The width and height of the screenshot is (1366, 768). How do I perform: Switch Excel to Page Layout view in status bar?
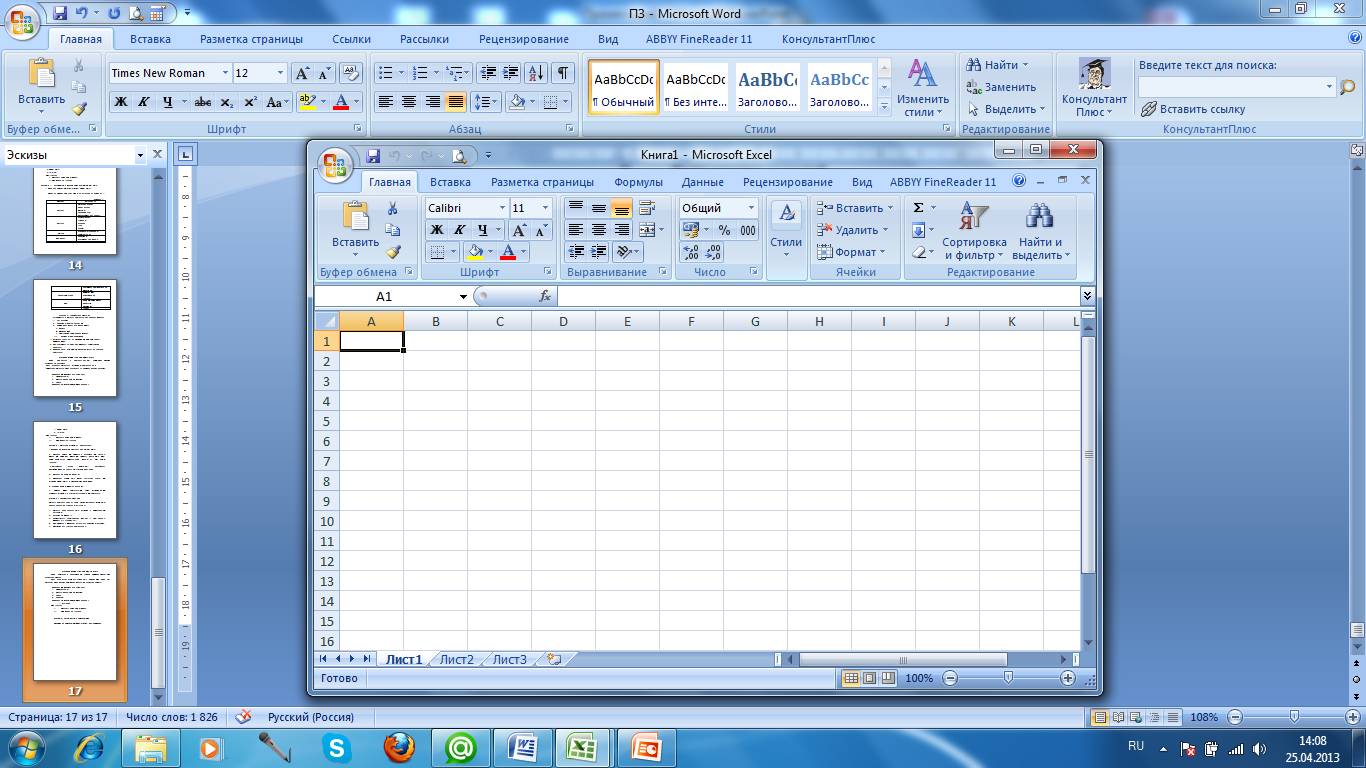point(869,678)
